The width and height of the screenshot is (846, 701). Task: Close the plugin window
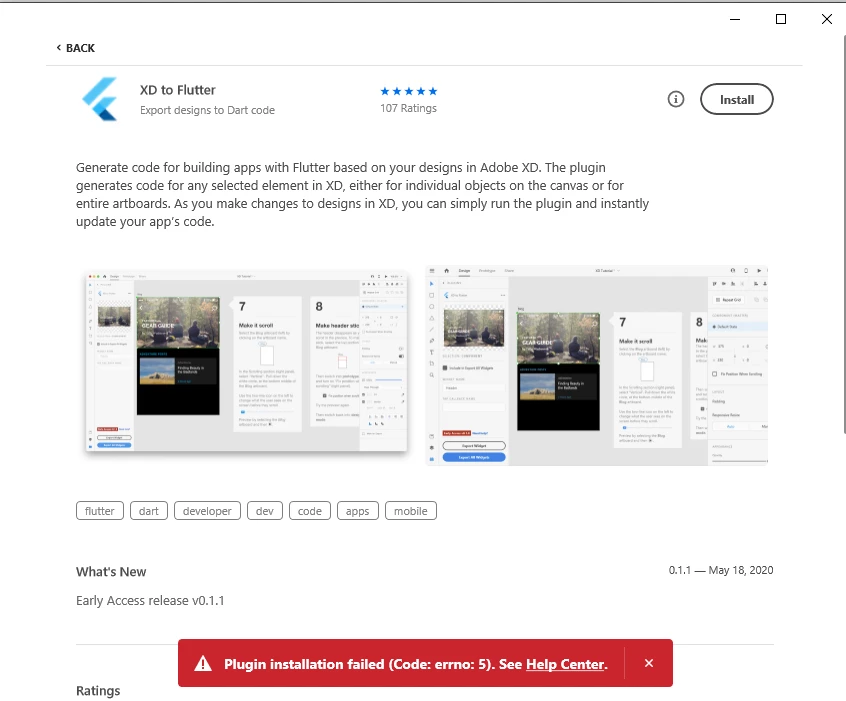tap(827, 19)
